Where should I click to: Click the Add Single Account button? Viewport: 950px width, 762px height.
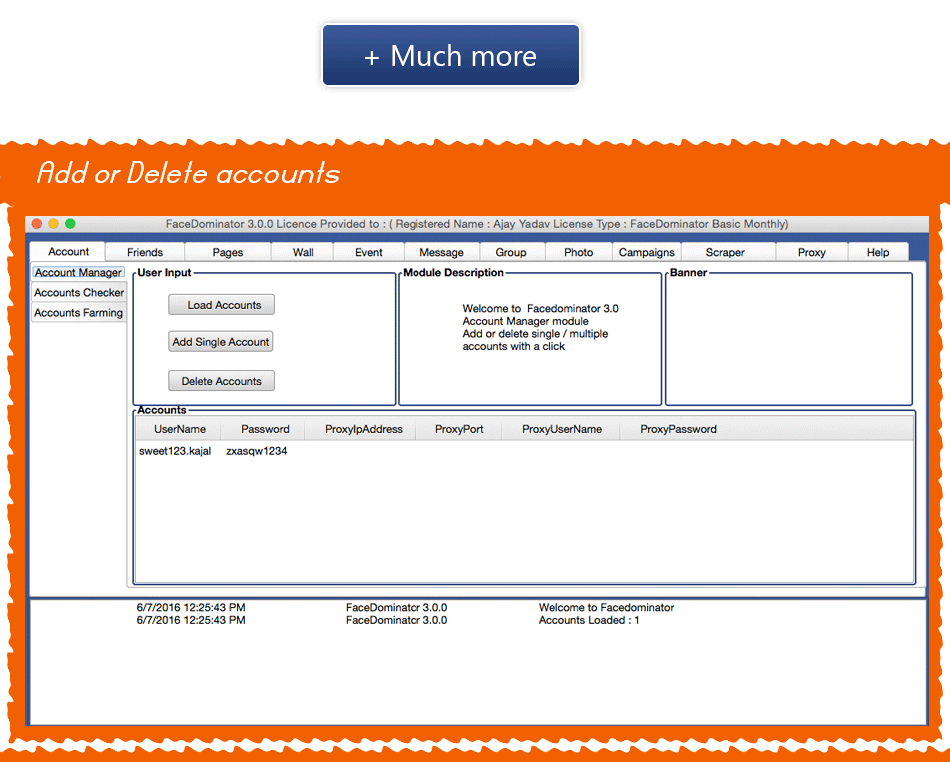click(221, 342)
